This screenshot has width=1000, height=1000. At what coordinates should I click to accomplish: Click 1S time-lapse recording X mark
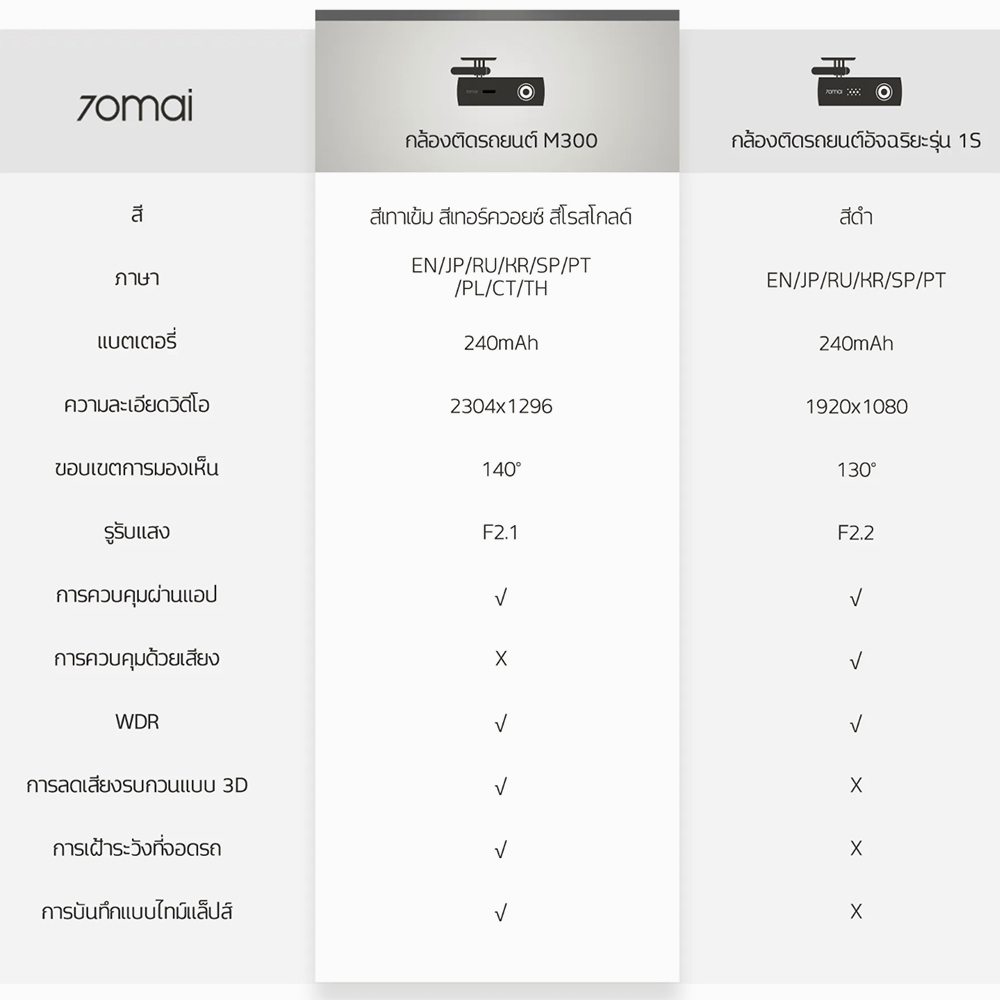pyautogui.click(x=856, y=911)
